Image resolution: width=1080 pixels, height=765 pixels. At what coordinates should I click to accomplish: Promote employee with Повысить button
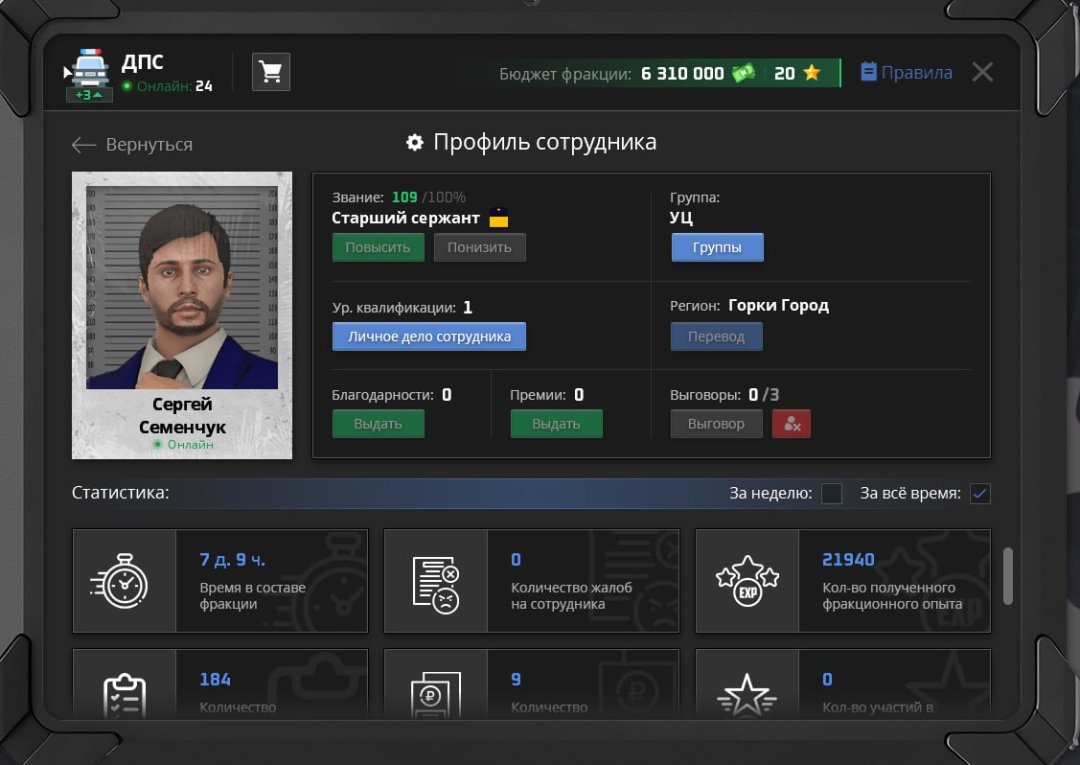(378, 247)
